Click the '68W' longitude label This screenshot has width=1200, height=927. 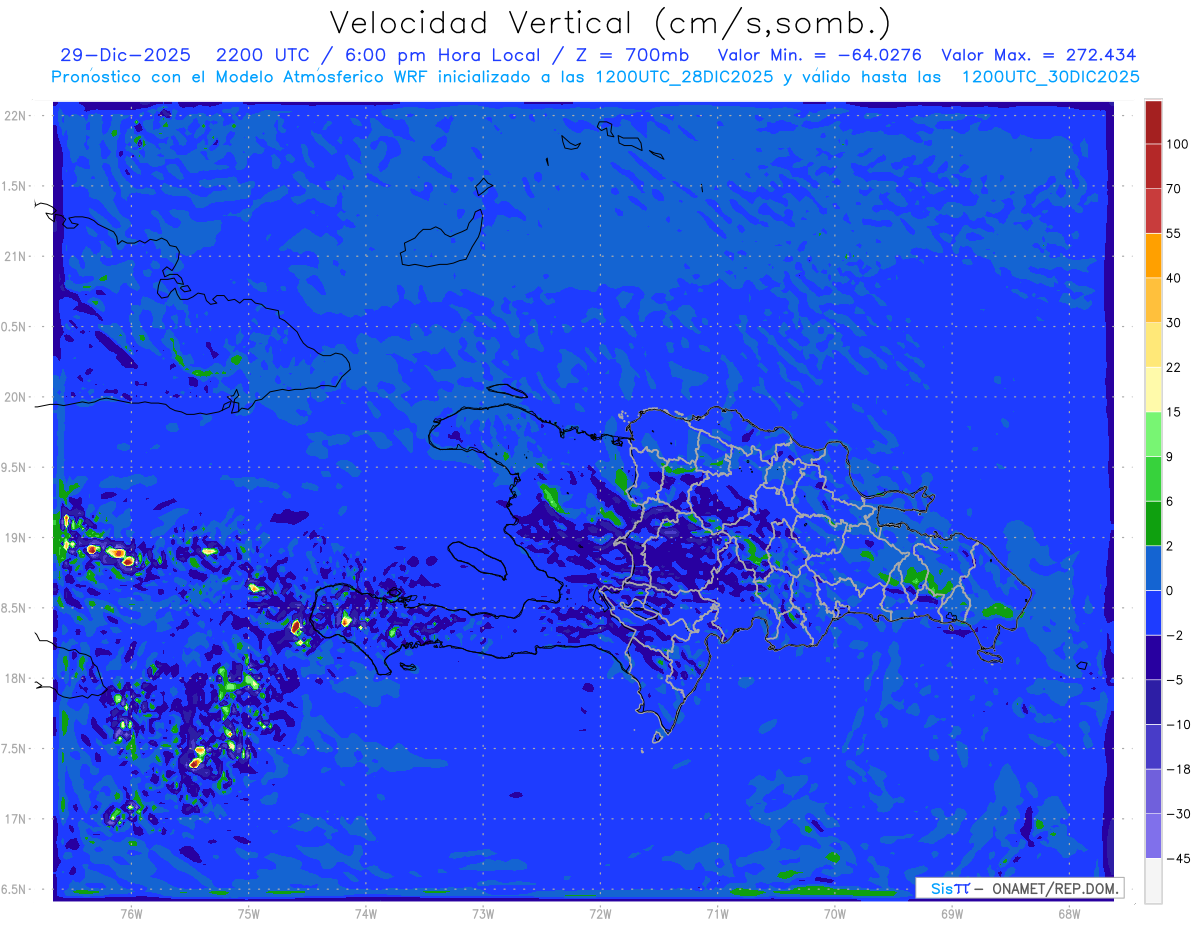[x=1069, y=913]
